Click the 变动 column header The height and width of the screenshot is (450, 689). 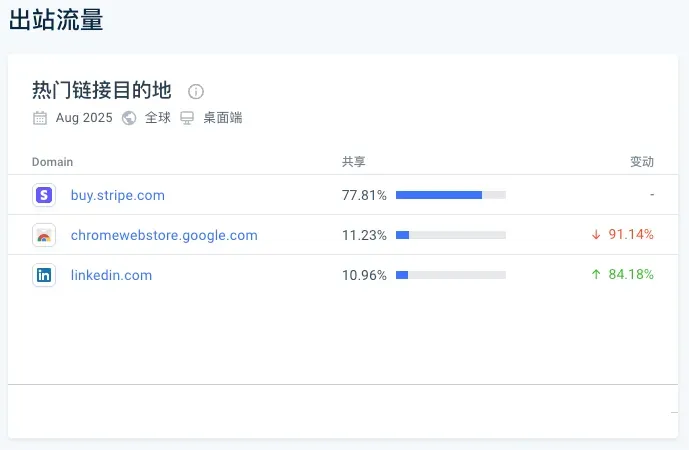642,162
